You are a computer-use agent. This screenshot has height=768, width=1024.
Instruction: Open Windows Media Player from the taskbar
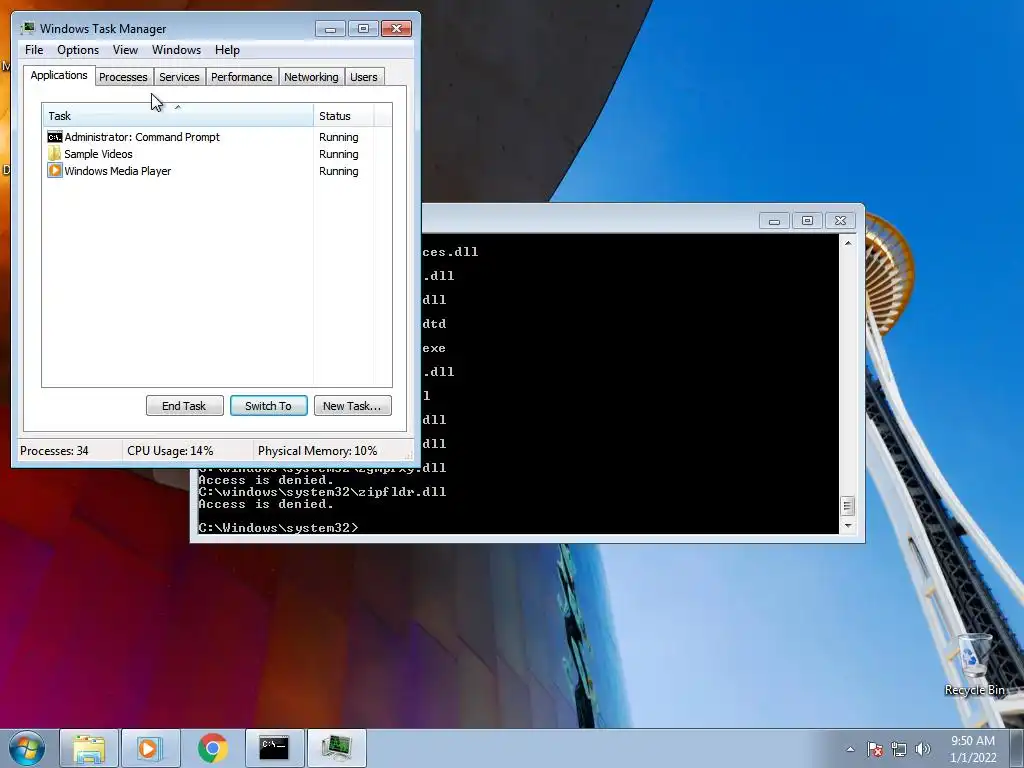click(150, 748)
